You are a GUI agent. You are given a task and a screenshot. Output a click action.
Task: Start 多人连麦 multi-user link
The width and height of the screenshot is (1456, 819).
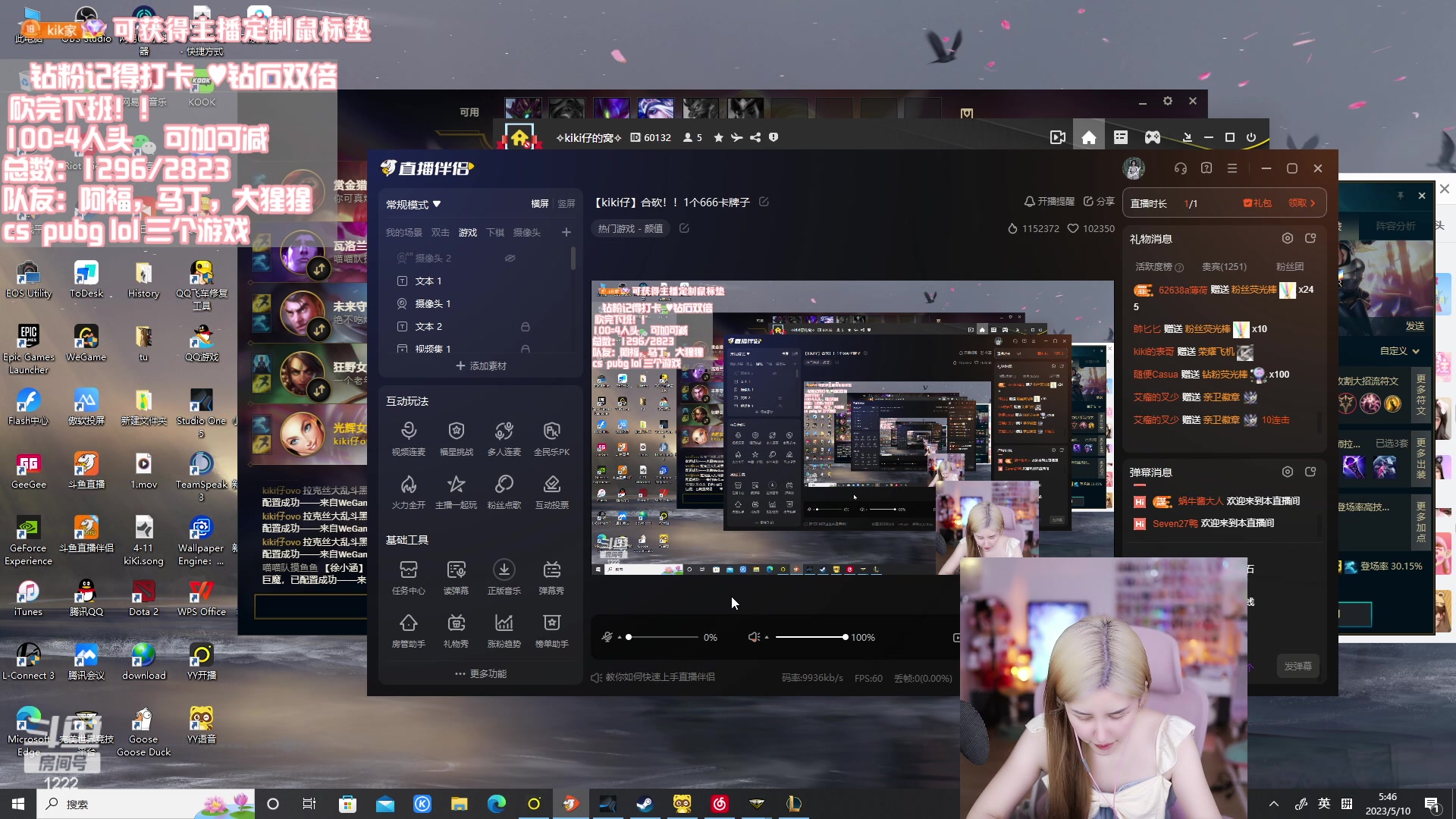pos(504,439)
